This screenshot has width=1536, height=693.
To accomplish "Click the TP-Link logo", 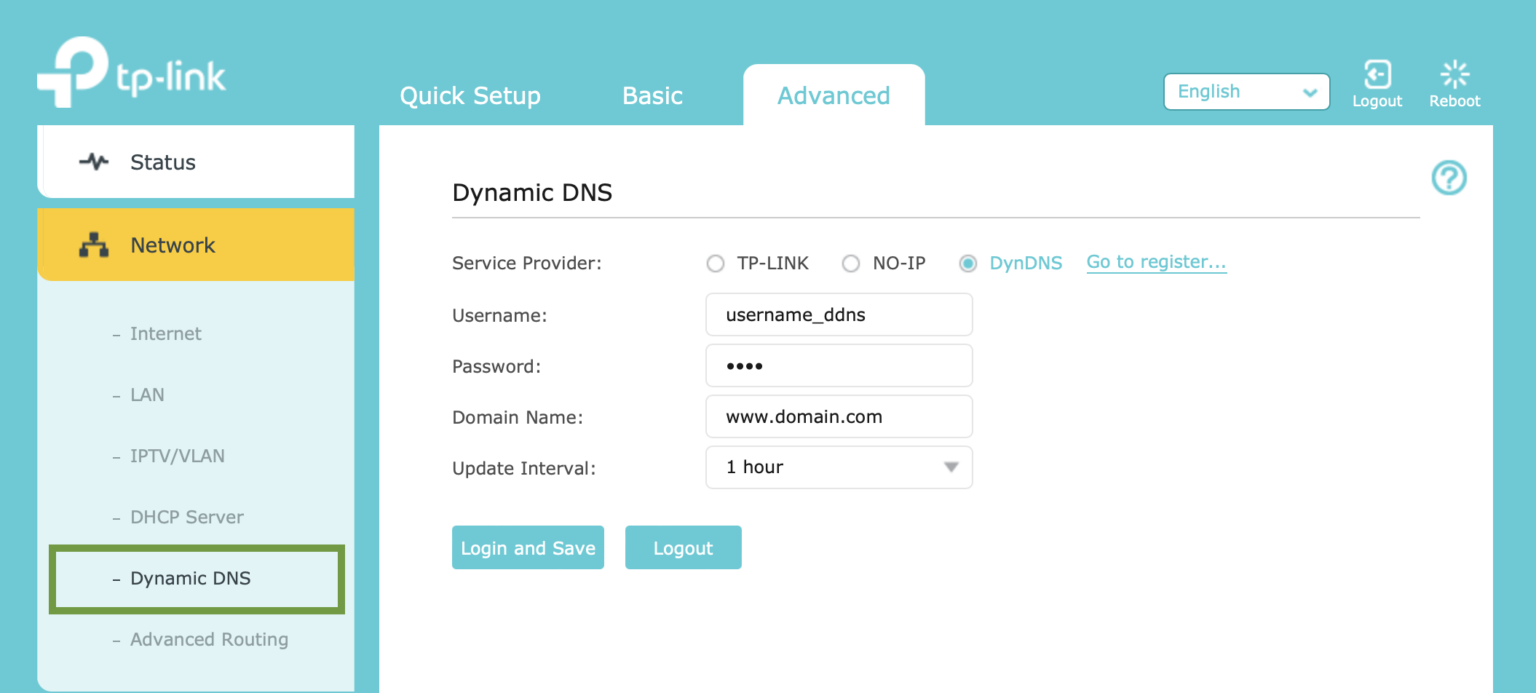I will tap(130, 70).
